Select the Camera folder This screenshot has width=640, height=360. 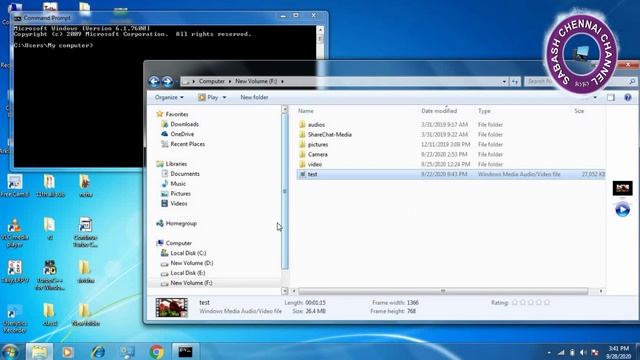(318, 154)
